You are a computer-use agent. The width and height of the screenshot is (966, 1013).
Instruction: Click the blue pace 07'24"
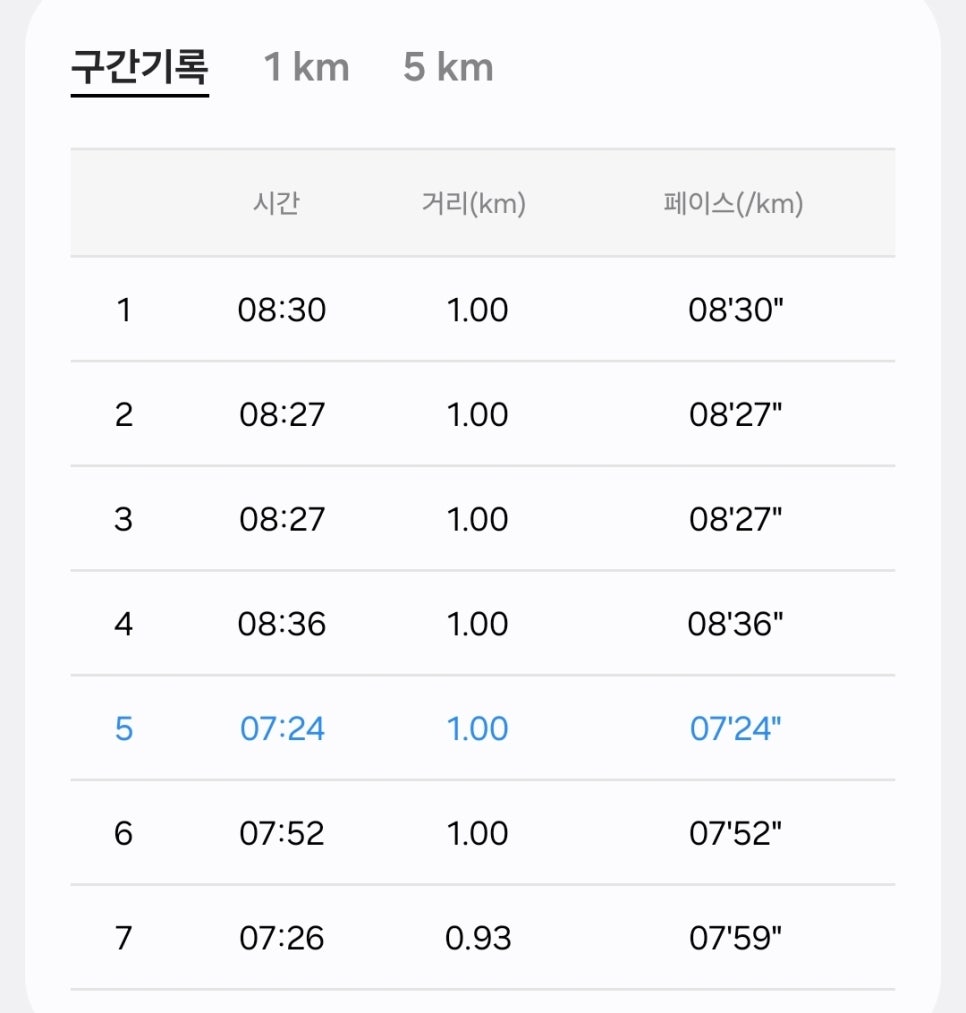(x=735, y=729)
